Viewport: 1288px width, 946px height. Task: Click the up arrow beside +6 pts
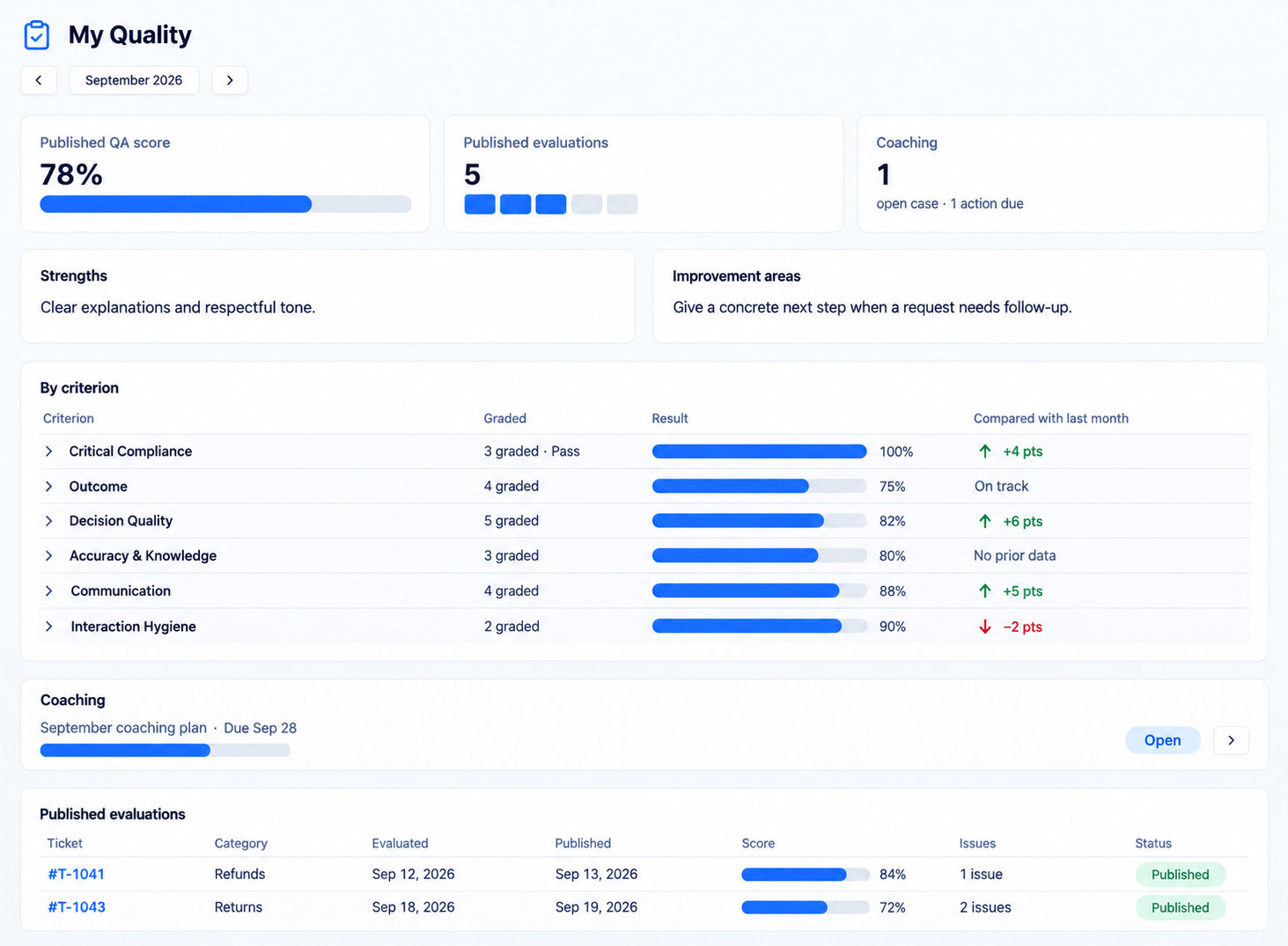(985, 521)
